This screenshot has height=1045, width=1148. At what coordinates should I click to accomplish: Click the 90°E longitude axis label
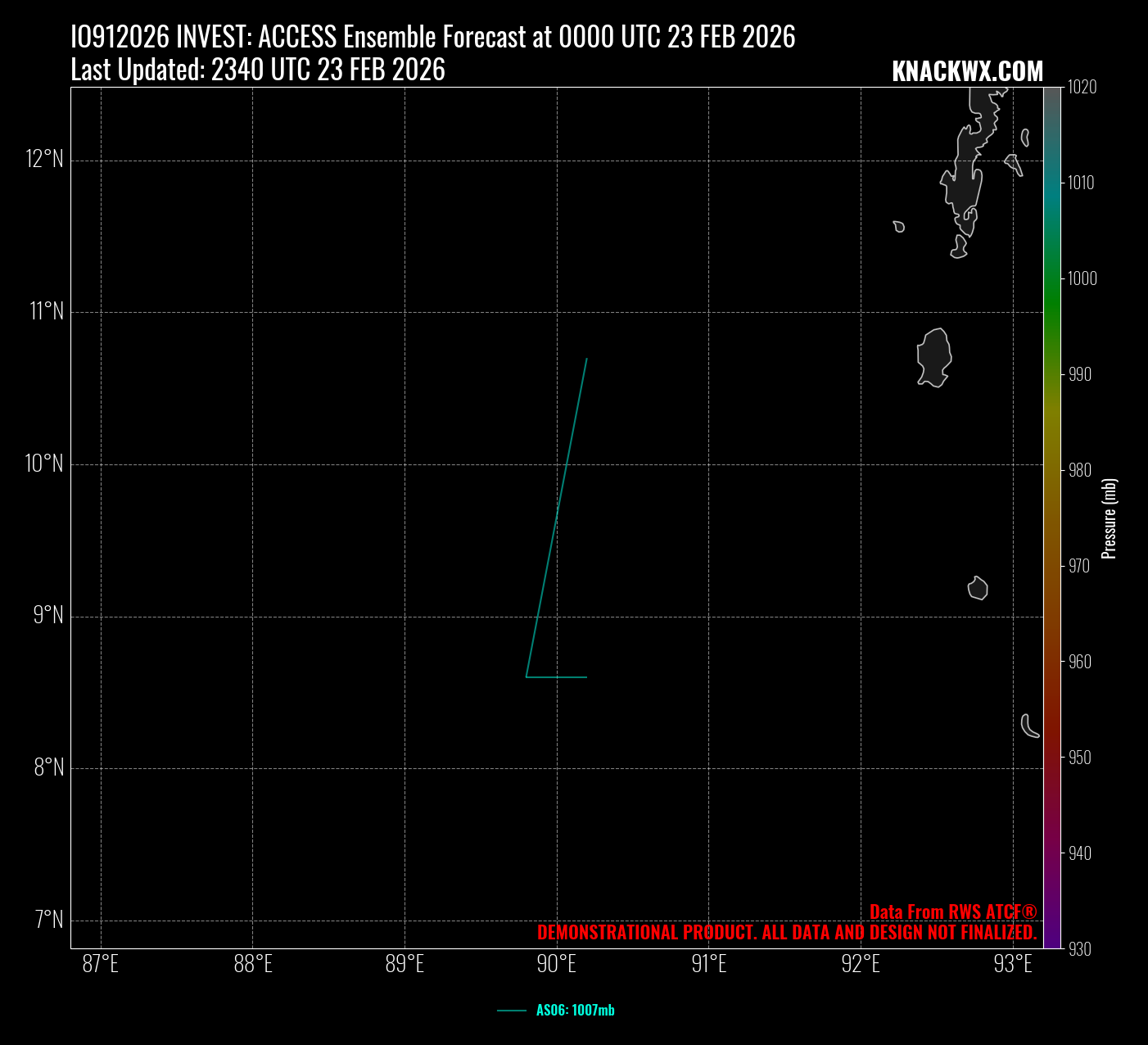tap(557, 965)
